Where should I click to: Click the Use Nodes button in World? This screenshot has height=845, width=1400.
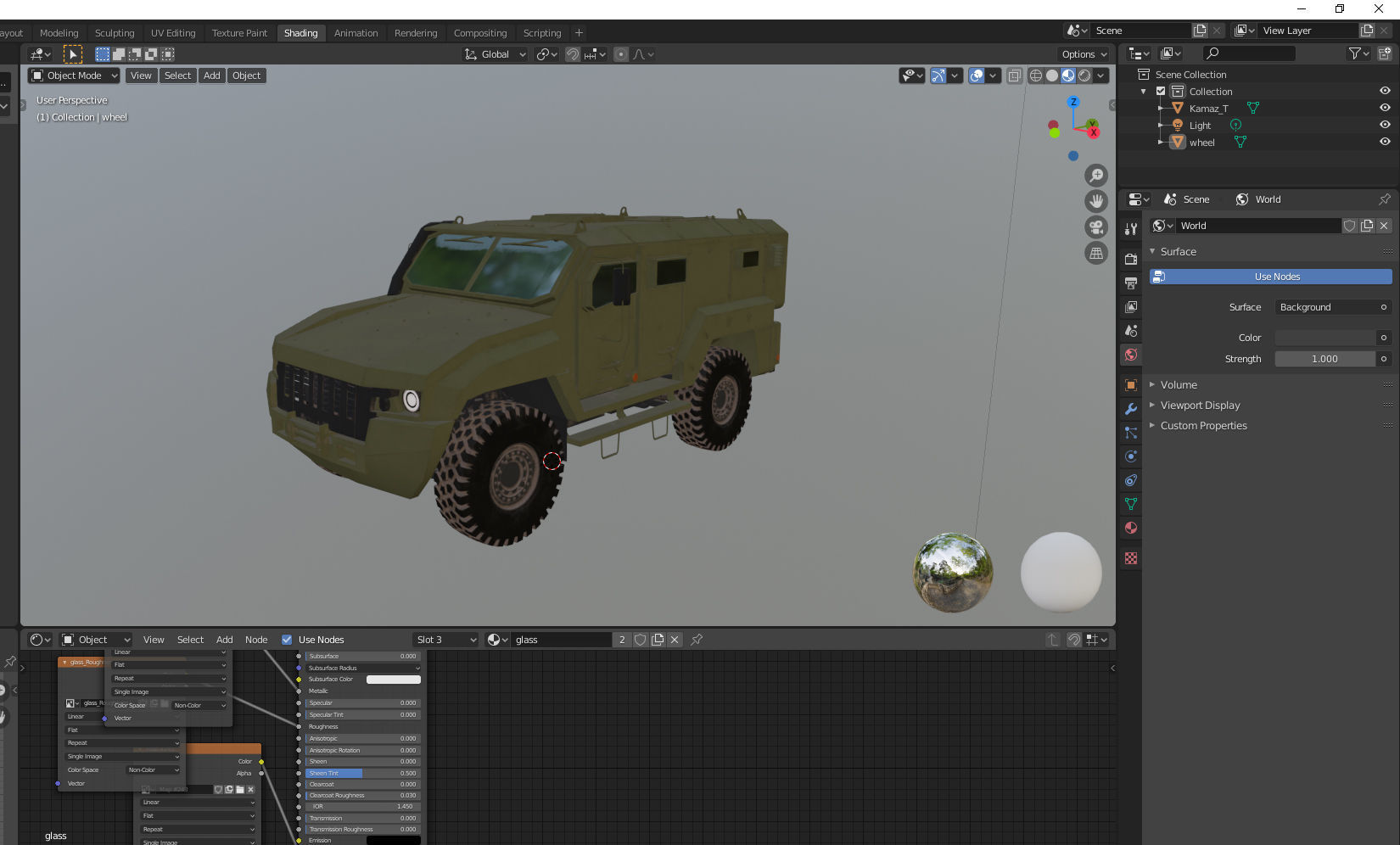(x=1270, y=277)
